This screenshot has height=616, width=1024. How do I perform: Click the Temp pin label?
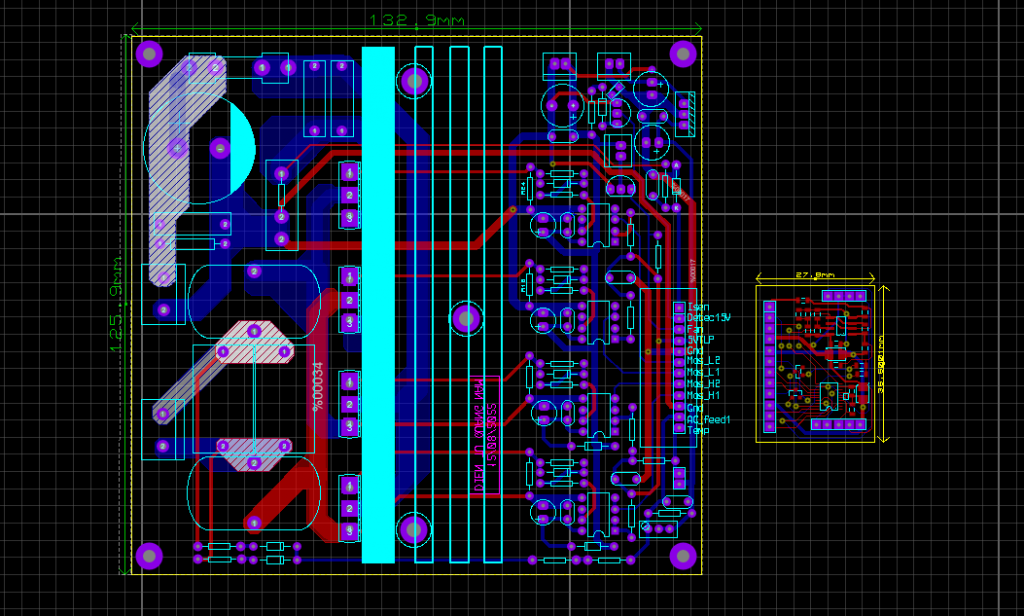click(x=698, y=430)
